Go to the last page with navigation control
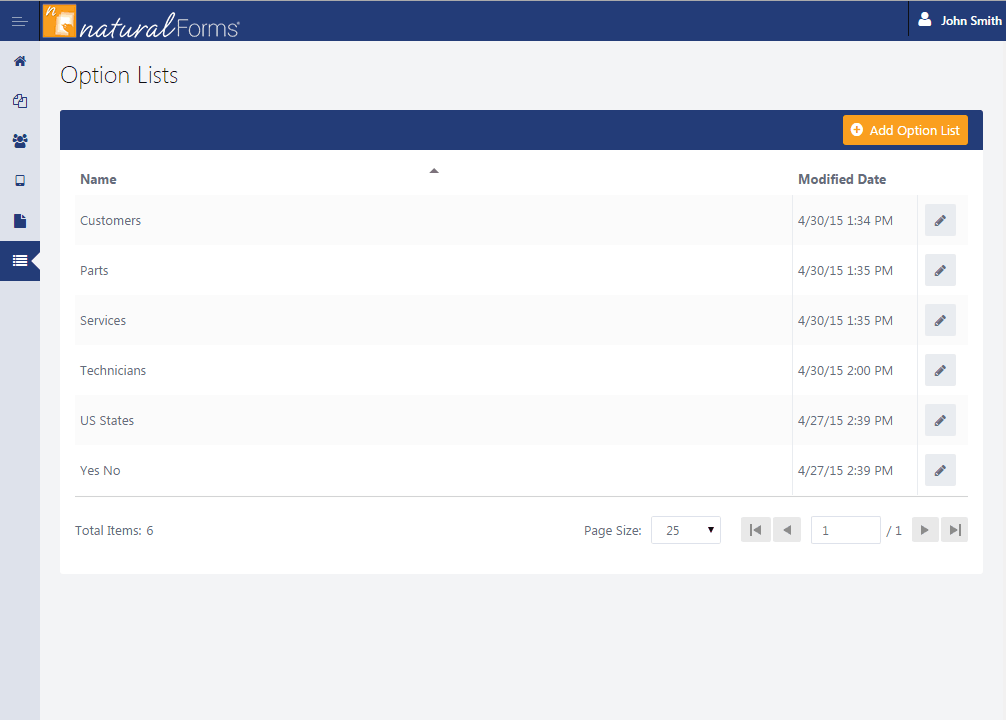Screen dimensions: 1006x720 [954, 529]
